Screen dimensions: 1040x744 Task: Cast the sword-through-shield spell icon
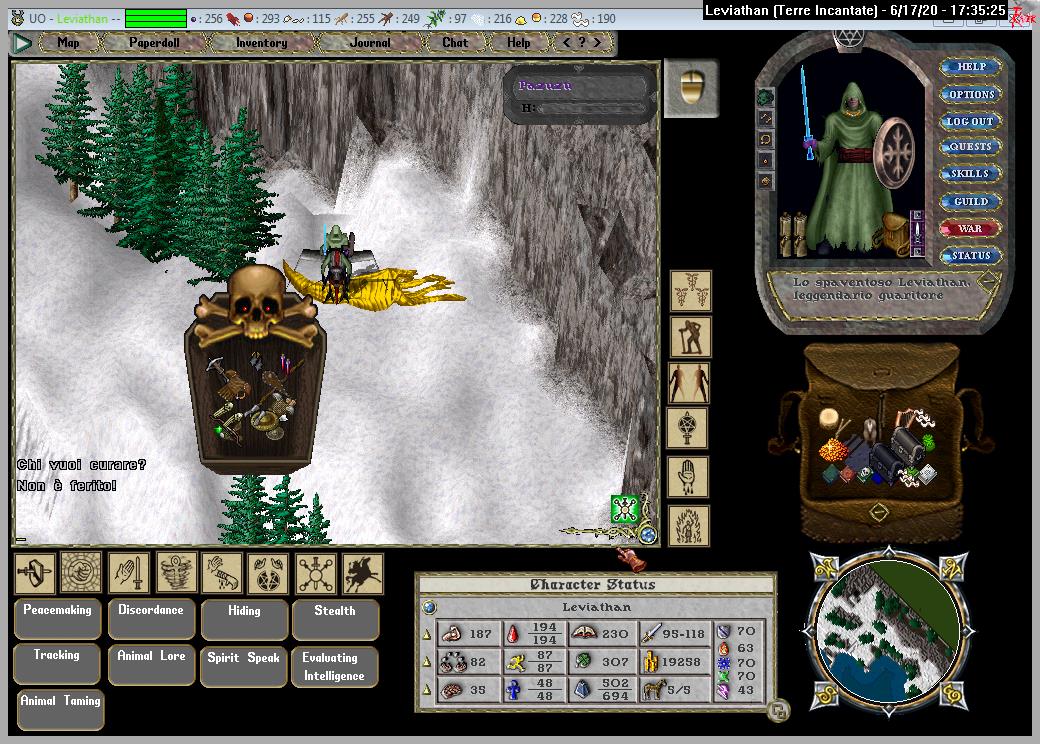[35, 573]
